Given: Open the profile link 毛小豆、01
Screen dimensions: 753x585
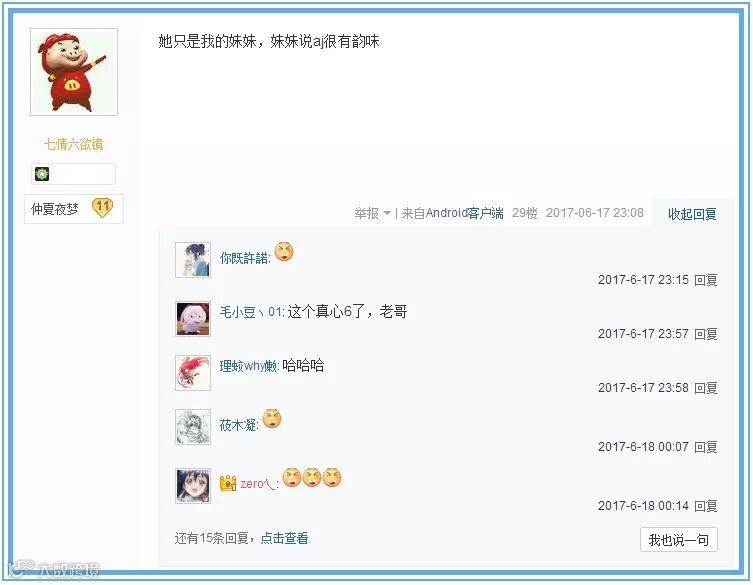Looking at the screenshot, I should [x=252, y=312].
